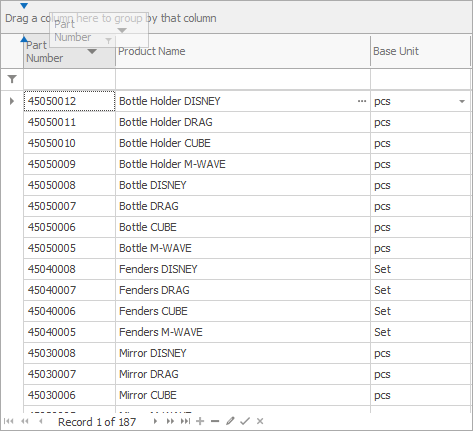The height and width of the screenshot is (431, 473).
Task: Jump to previous page of records
Action: [25, 421]
